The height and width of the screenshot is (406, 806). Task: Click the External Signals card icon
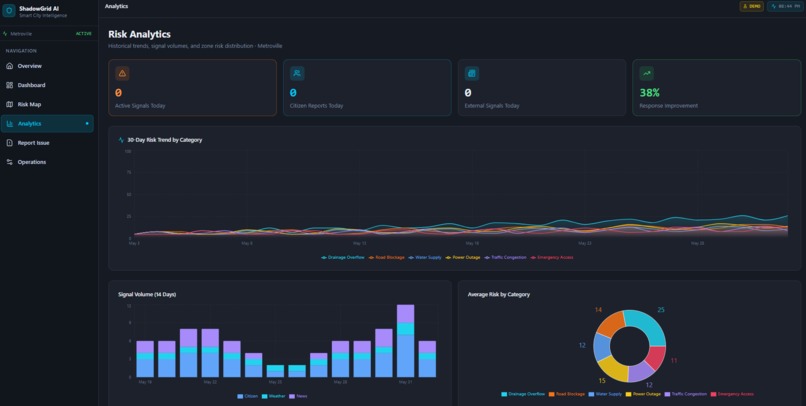coord(472,73)
